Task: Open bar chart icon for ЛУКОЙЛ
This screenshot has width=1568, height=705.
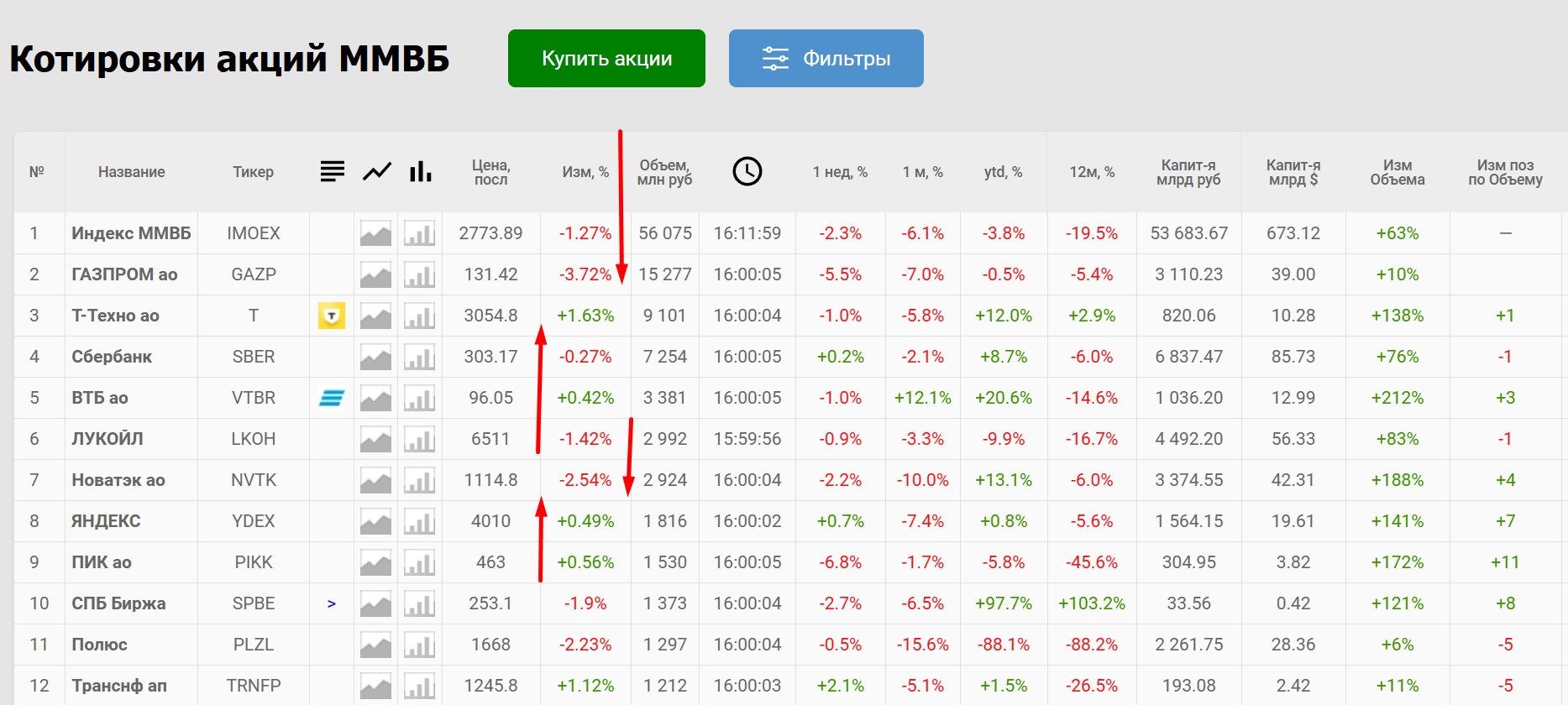Action: point(419,439)
